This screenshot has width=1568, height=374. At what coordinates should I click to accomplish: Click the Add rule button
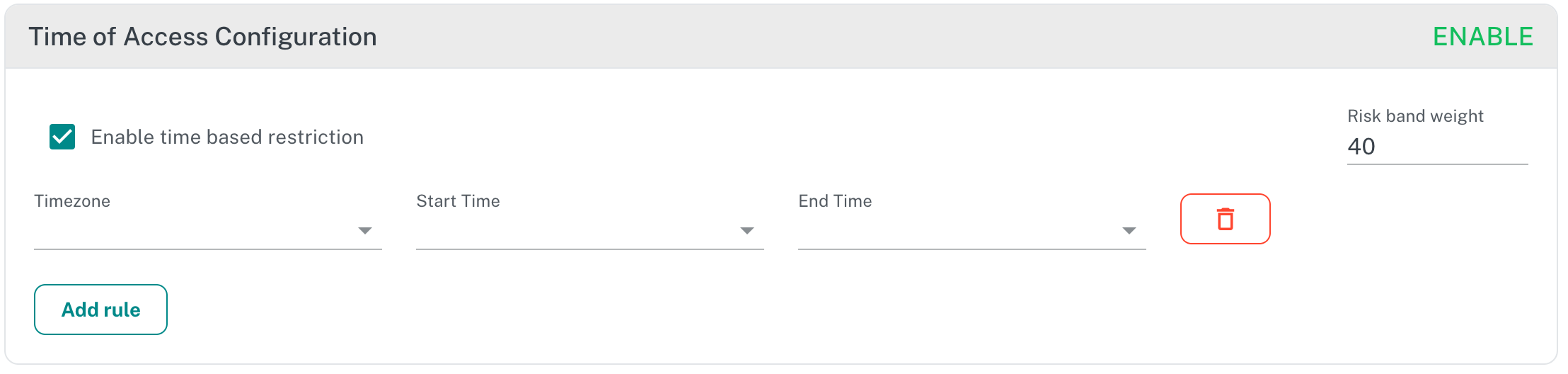click(100, 310)
